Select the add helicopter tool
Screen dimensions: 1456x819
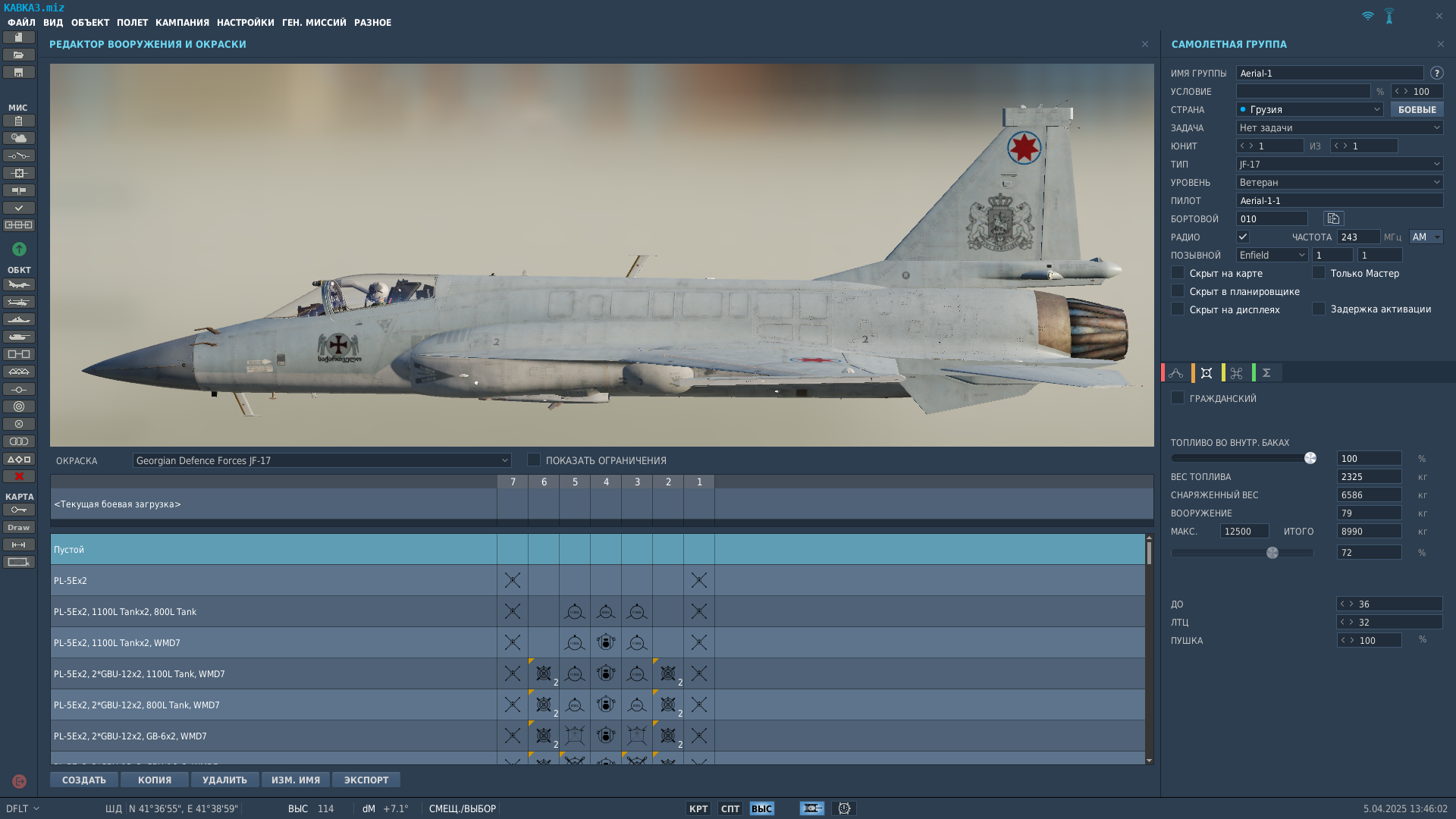(x=19, y=301)
